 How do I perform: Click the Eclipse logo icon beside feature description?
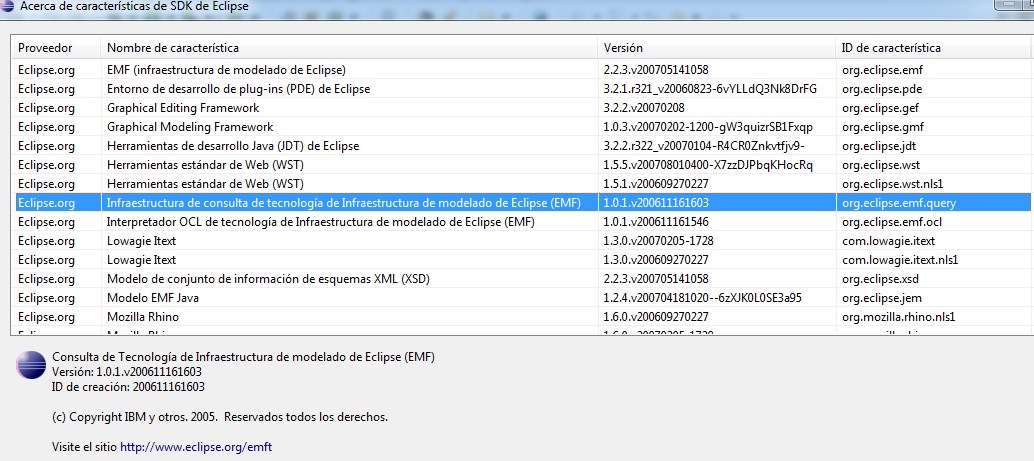31,365
